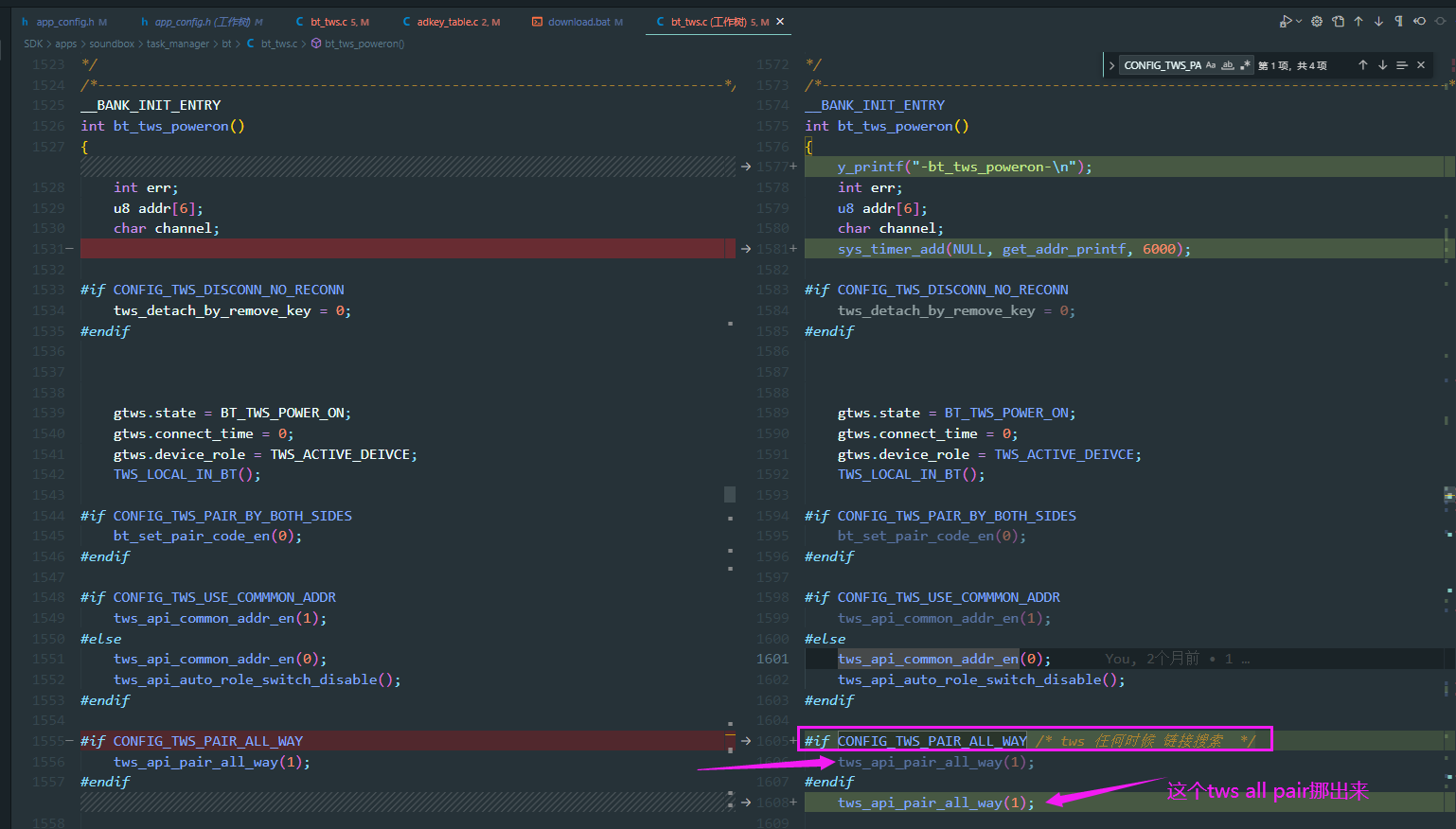
Task: Focus the find input containing CONFIG_TWS_PA
Action: [x=1162, y=65]
